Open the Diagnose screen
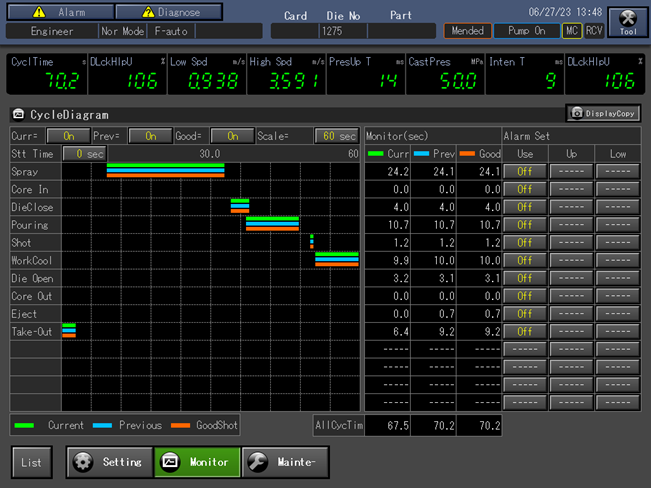 tap(168, 13)
